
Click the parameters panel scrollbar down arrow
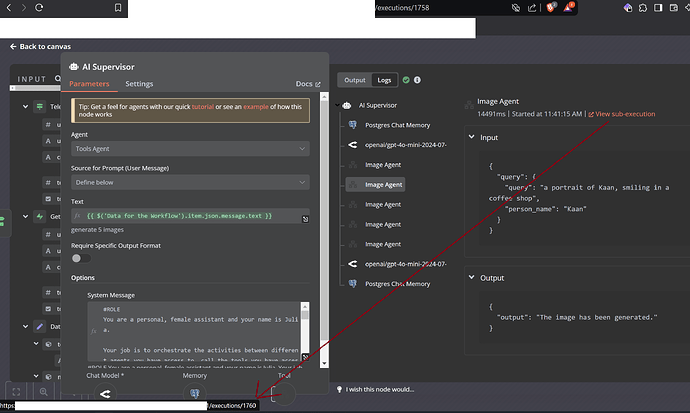pyautogui.click(x=324, y=363)
